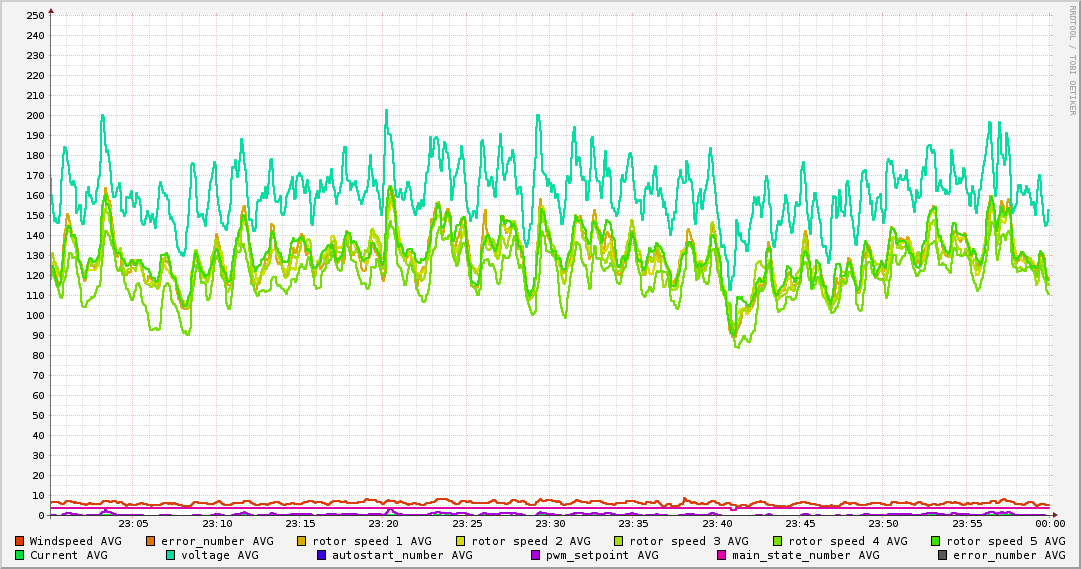This screenshot has width=1081, height=569.
Task: Select the teal voltage AVG legend swatch
Action: (170, 555)
